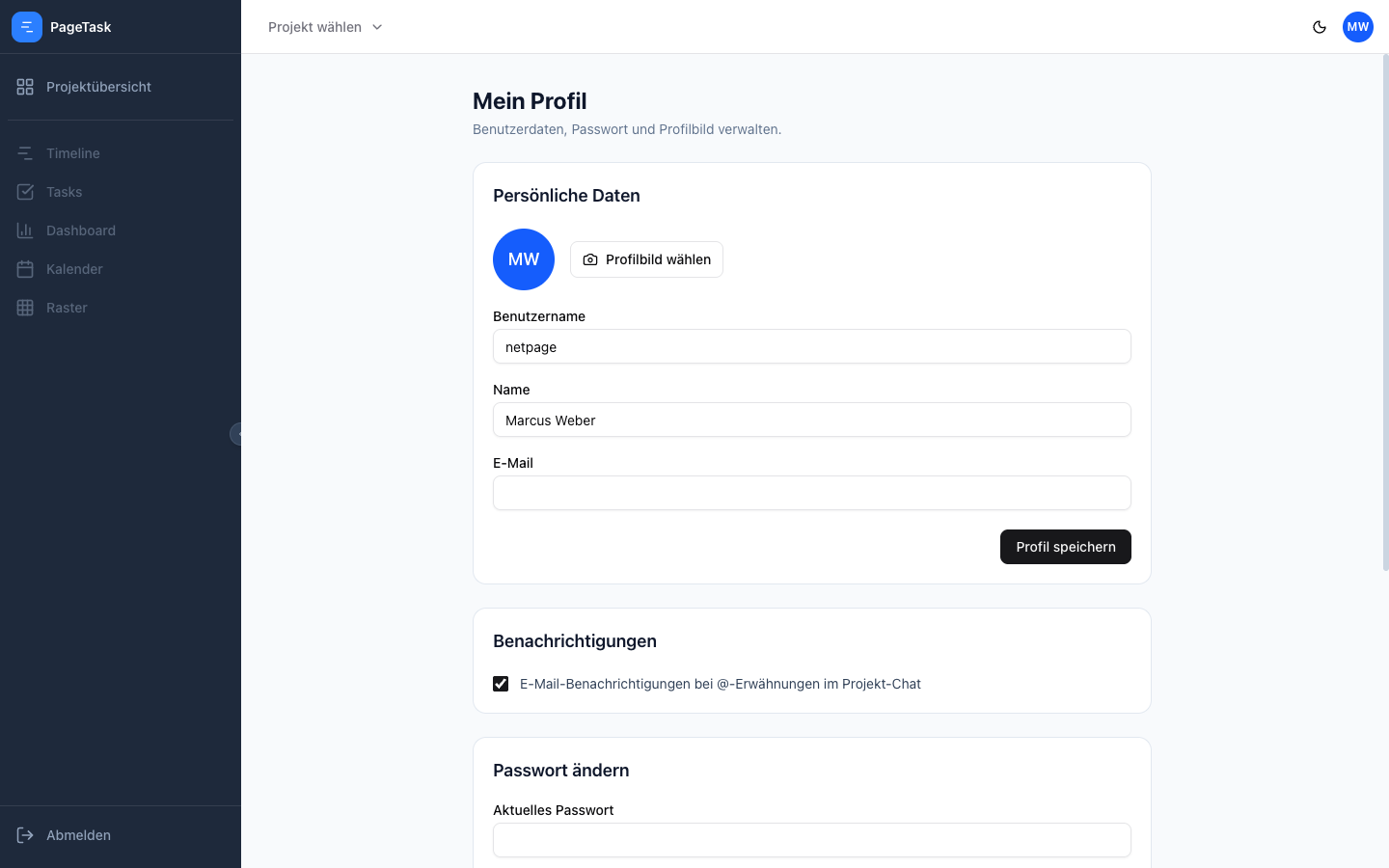This screenshot has width=1389, height=868.
Task: Uncheck the E-Mail-Benachrichtigungen checkbox
Action: 501,684
